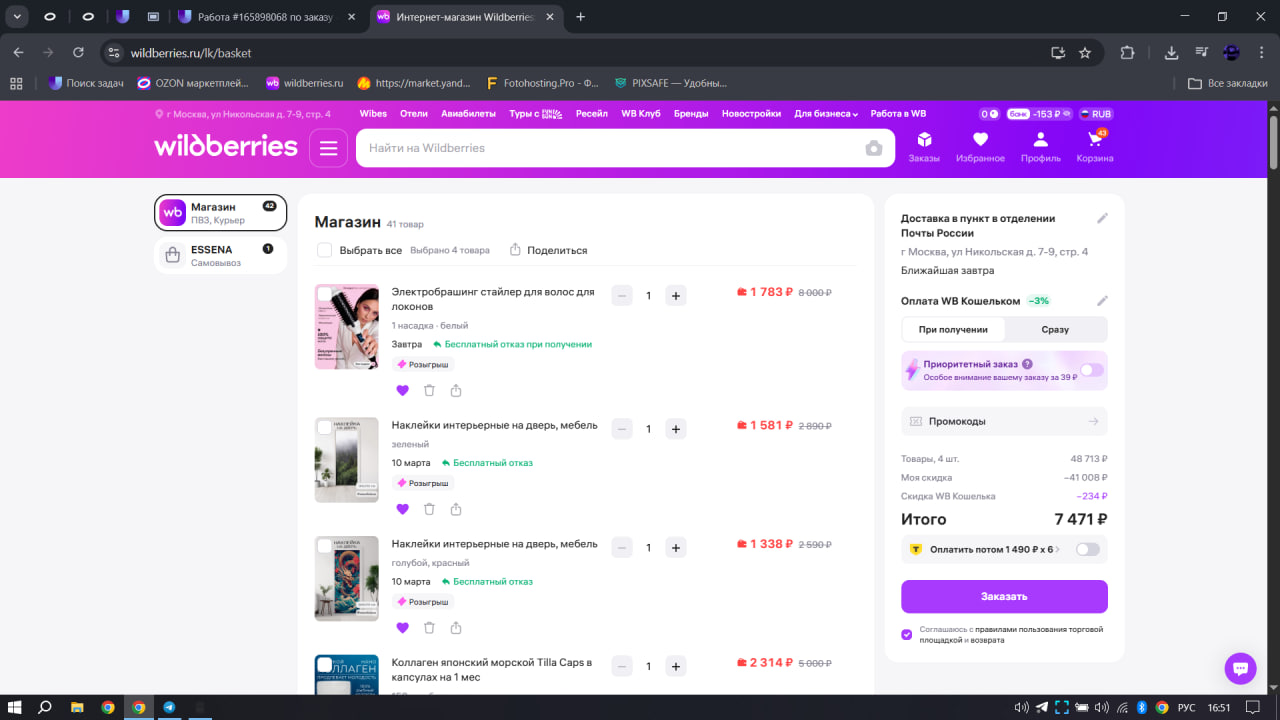Open the Chrome extensions puzzle icon
This screenshot has height=720, width=1280.
pos(1128,53)
